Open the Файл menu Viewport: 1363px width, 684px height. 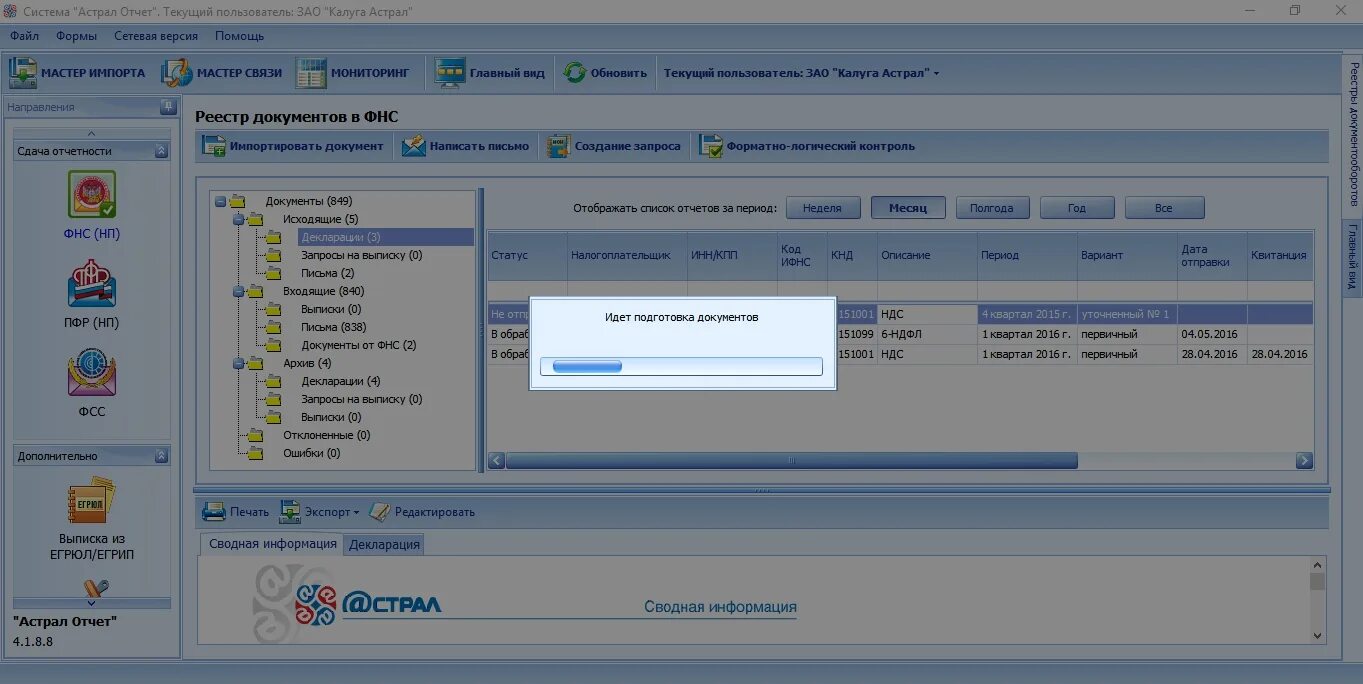click(x=24, y=36)
